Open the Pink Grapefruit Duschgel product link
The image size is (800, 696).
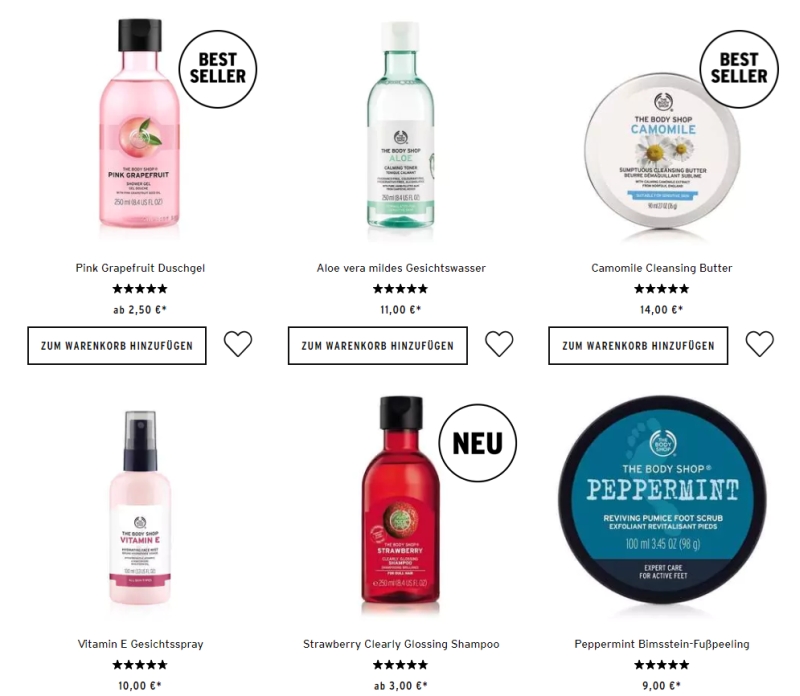point(140,268)
